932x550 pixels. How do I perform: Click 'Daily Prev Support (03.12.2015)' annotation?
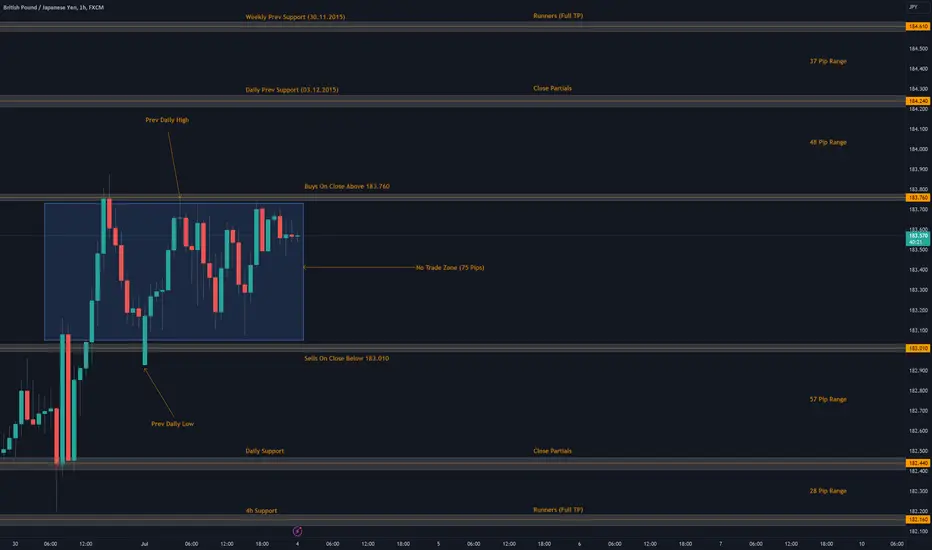point(292,90)
